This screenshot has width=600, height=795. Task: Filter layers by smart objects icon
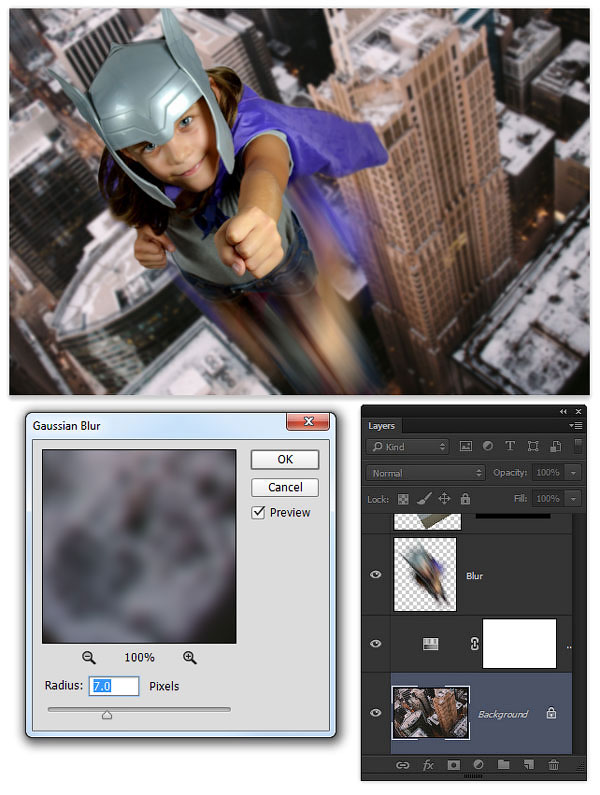click(x=556, y=446)
